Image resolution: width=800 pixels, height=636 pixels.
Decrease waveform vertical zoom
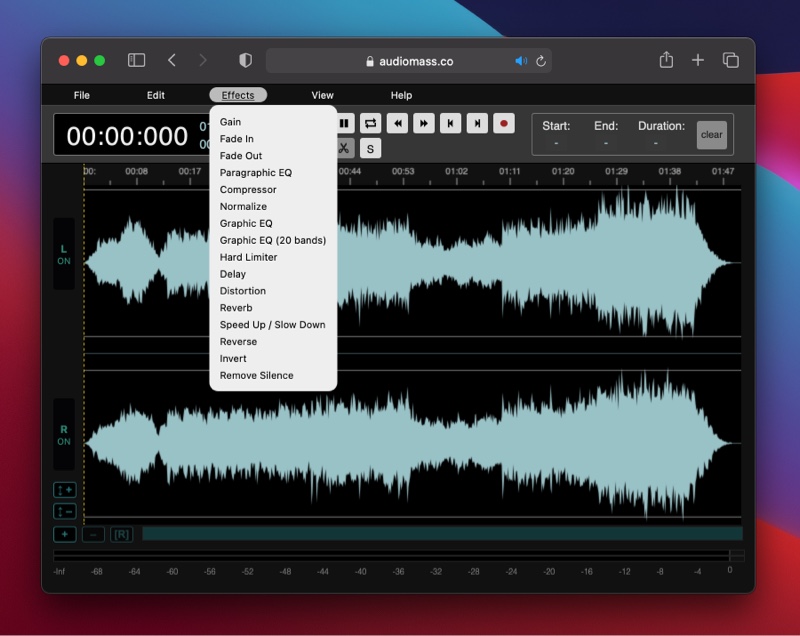(65, 511)
